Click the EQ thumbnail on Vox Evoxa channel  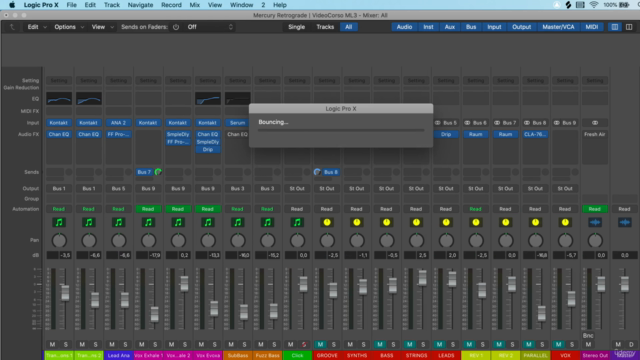[x=208, y=98]
